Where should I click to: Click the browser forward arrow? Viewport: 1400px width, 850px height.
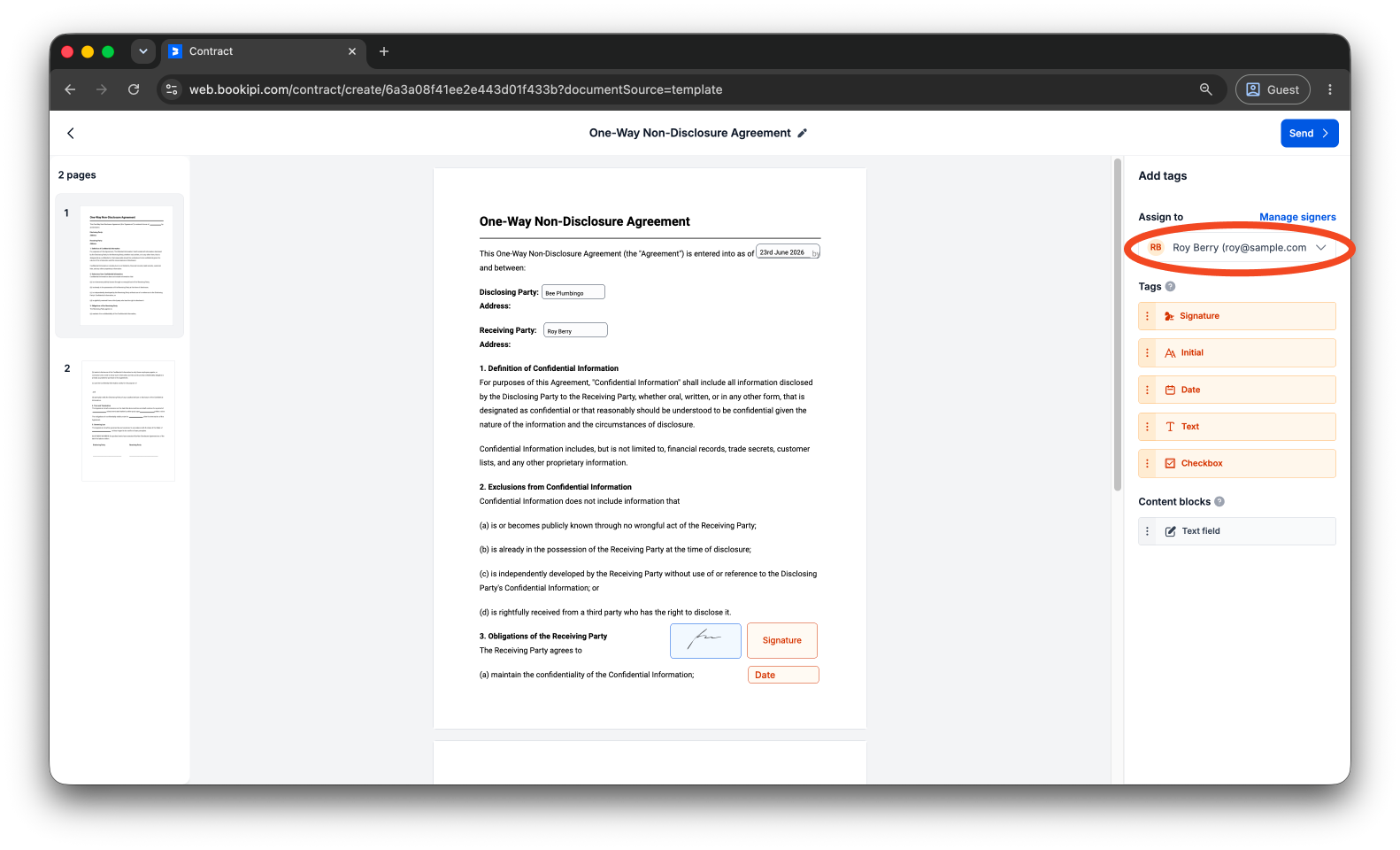pyautogui.click(x=102, y=89)
